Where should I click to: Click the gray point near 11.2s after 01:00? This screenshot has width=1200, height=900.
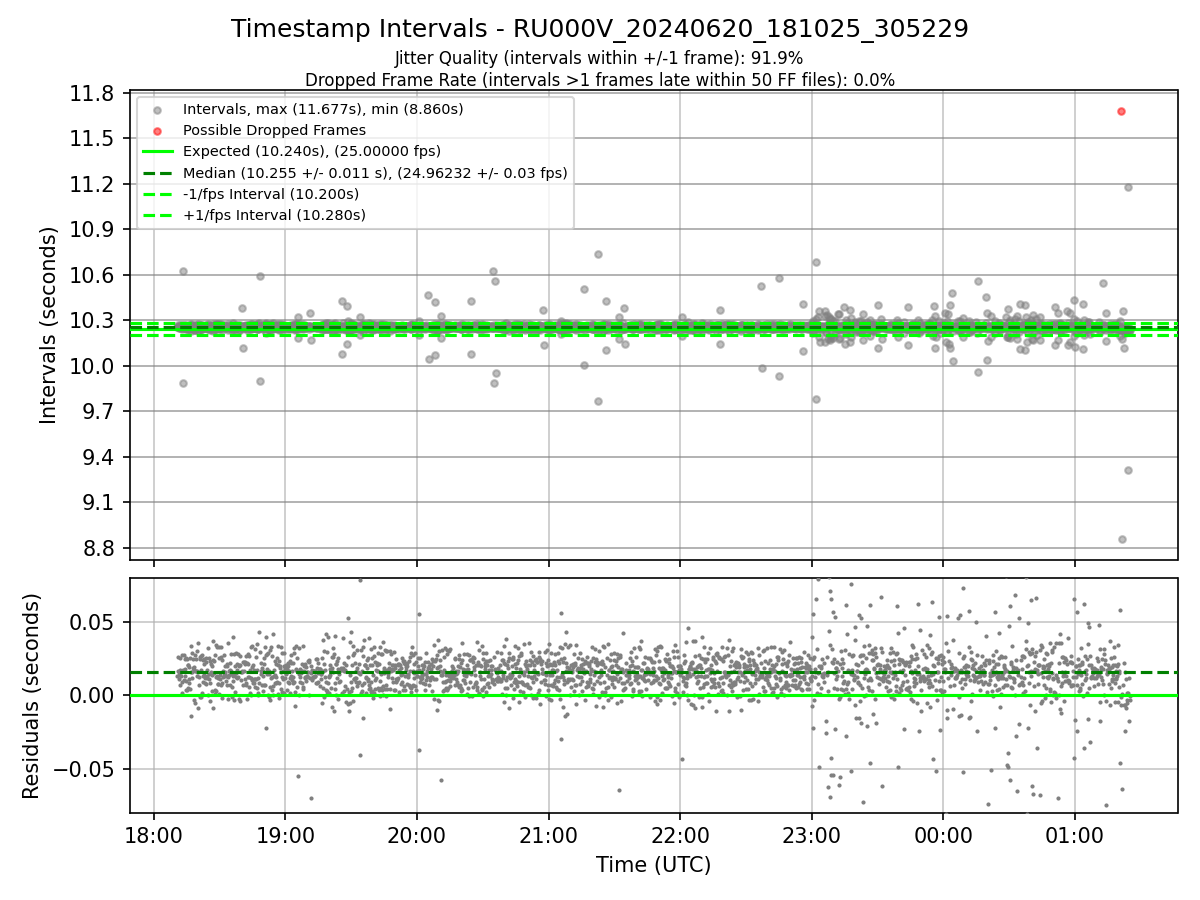coord(1128,187)
